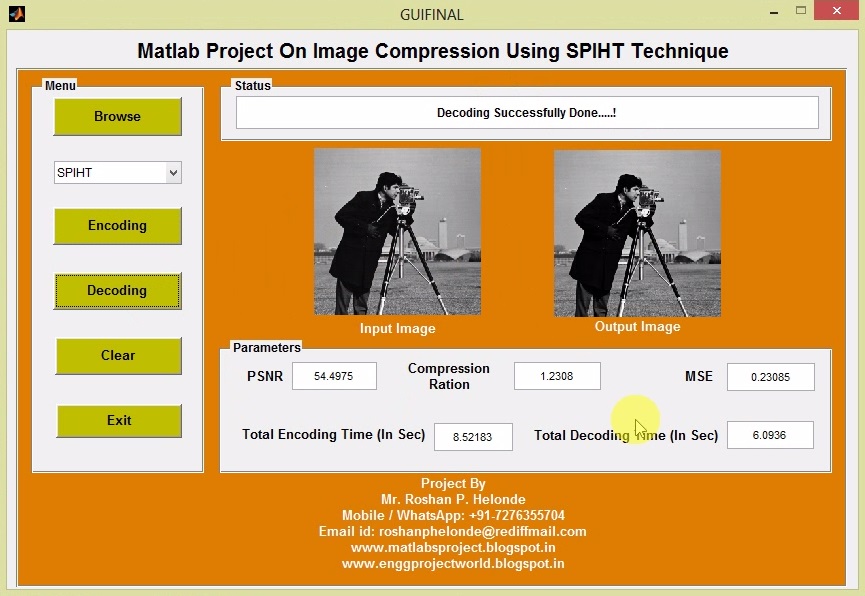Screen dimensions: 865x596
Task: Click the Input Image thumbnail
Action: [397, 231]
